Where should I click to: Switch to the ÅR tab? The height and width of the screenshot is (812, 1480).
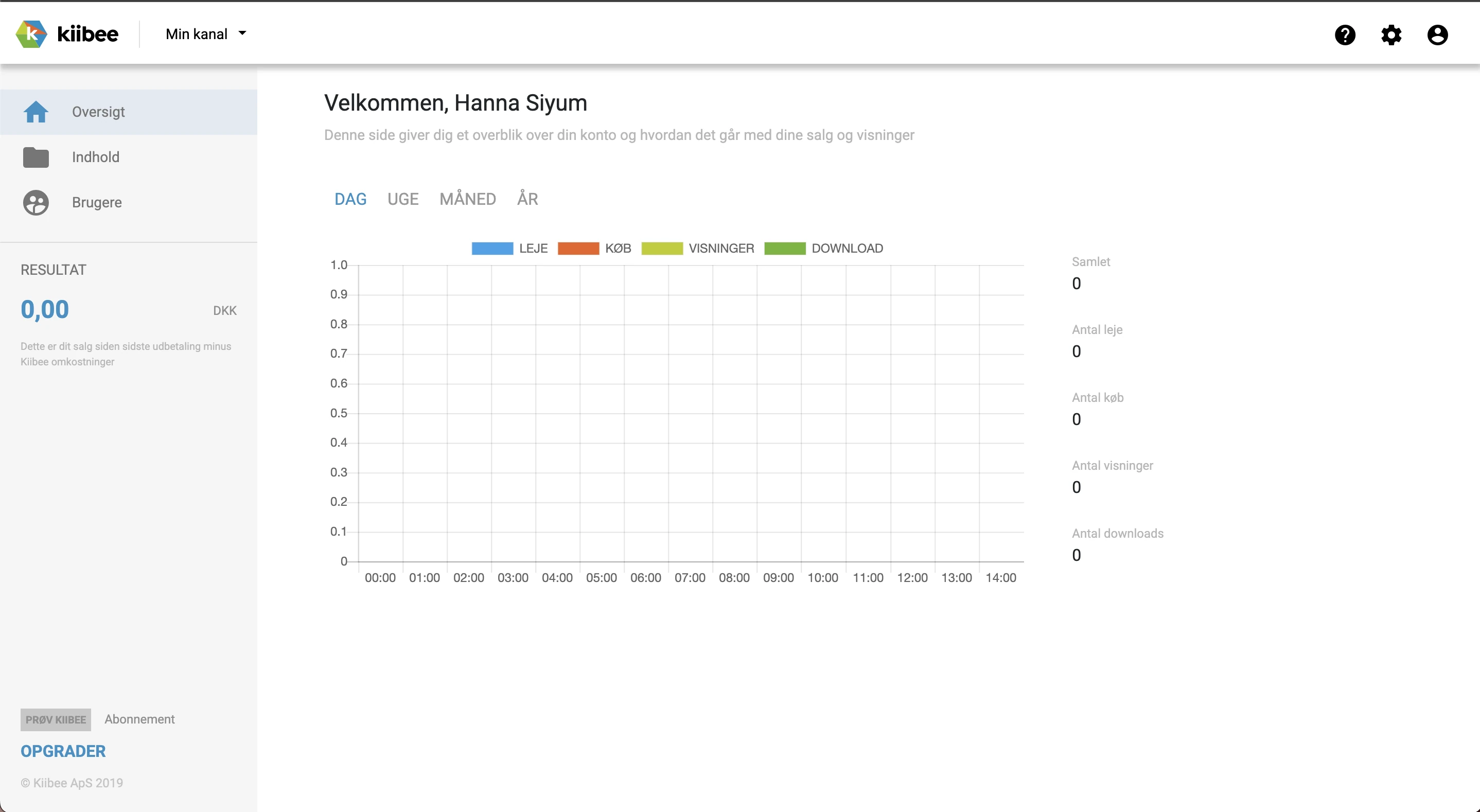pyautogui.click(x=527, y=199)
